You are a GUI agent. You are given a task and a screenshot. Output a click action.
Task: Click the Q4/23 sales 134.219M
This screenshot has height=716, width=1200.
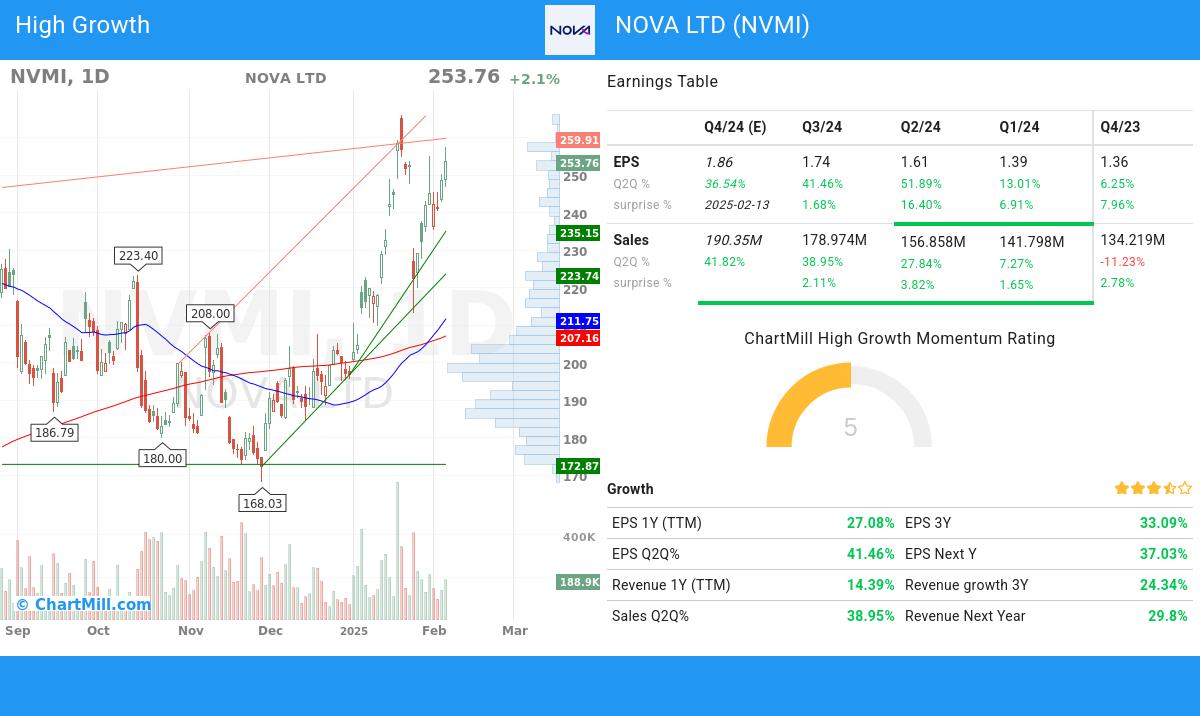pos(1133,240)
